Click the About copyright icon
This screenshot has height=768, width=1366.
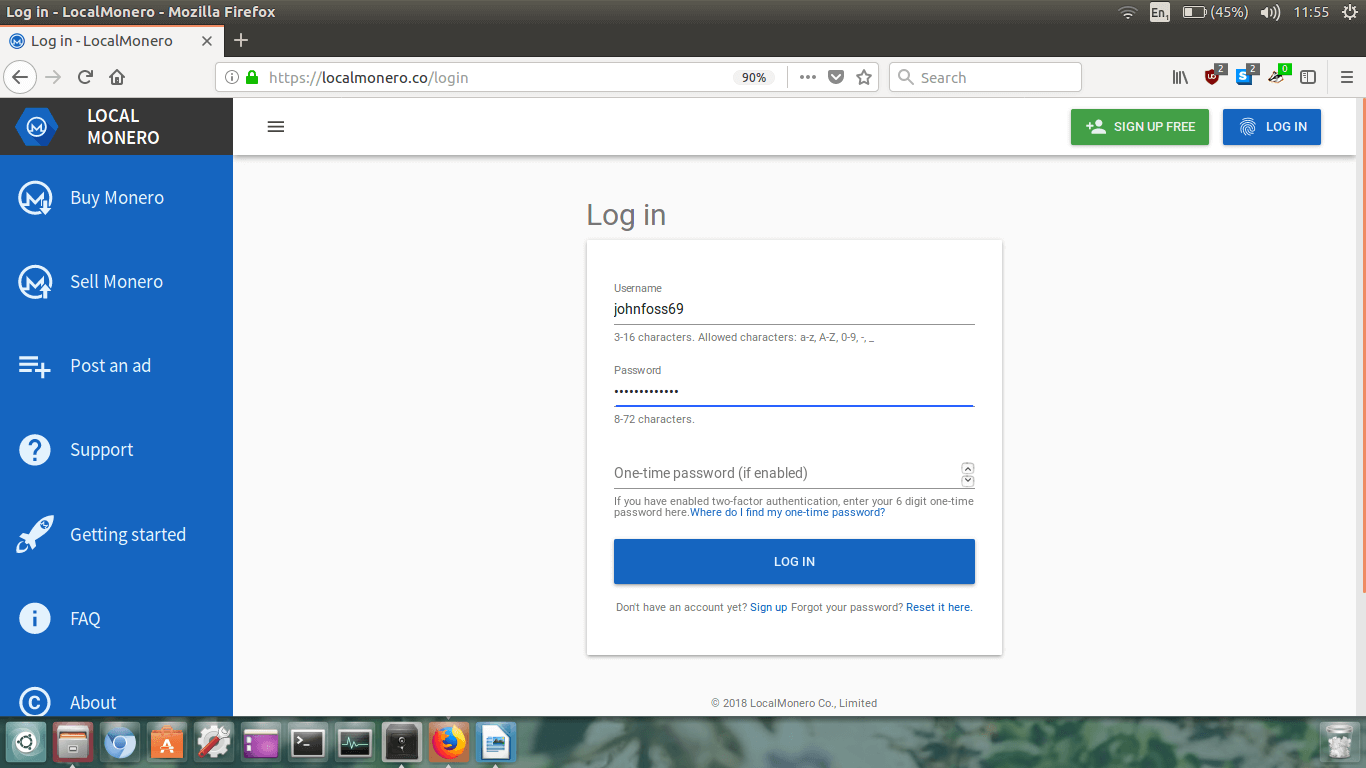(x=35, y=703)
